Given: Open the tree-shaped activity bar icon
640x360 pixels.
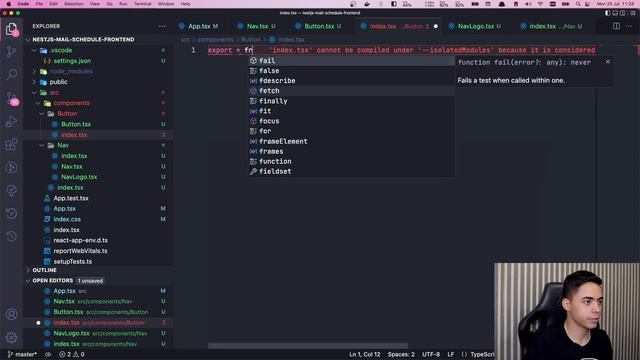Looking at the screenshot, I should [11, 190].
